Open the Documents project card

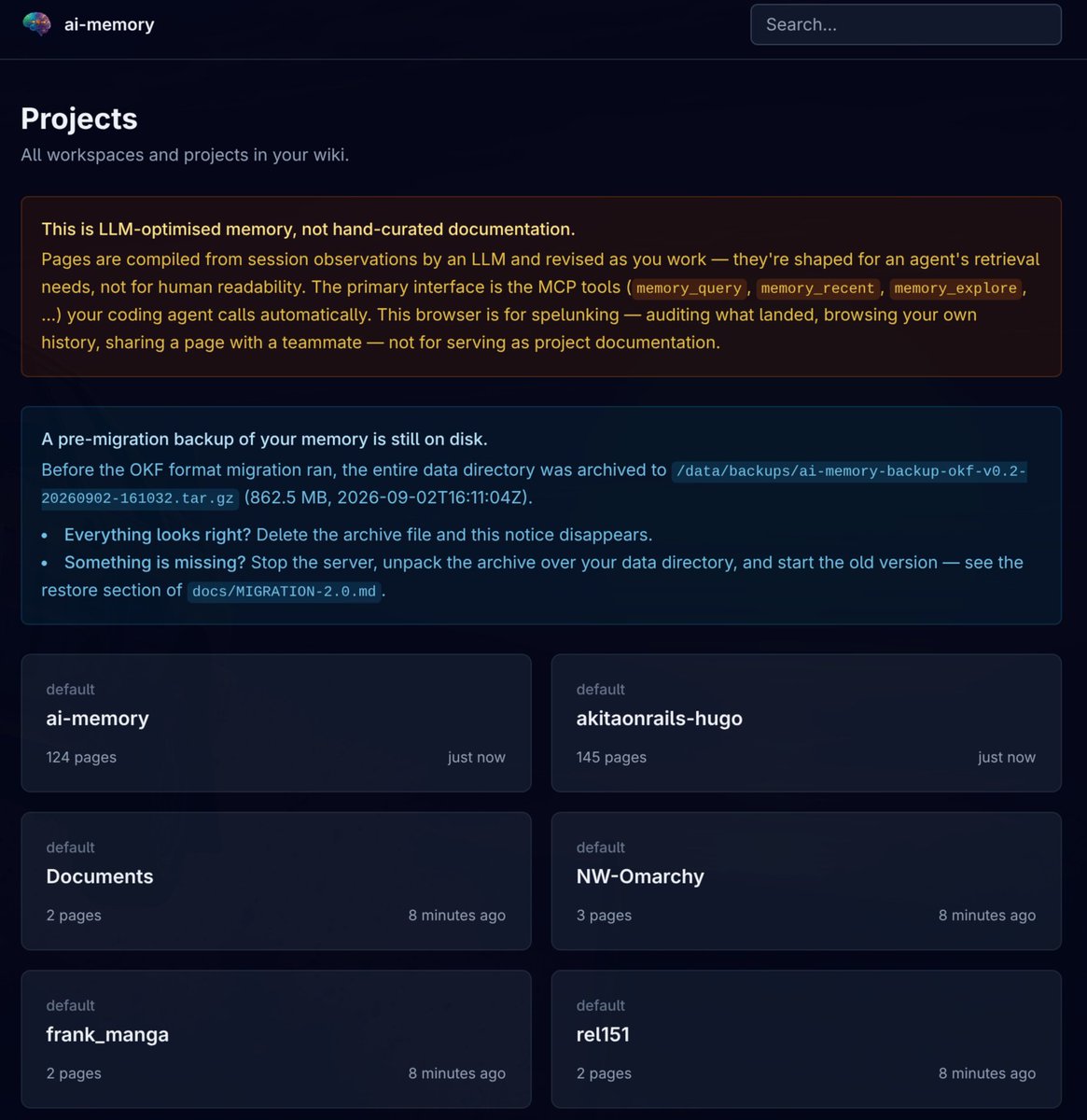pyautogui.click(x=276, y=881)
